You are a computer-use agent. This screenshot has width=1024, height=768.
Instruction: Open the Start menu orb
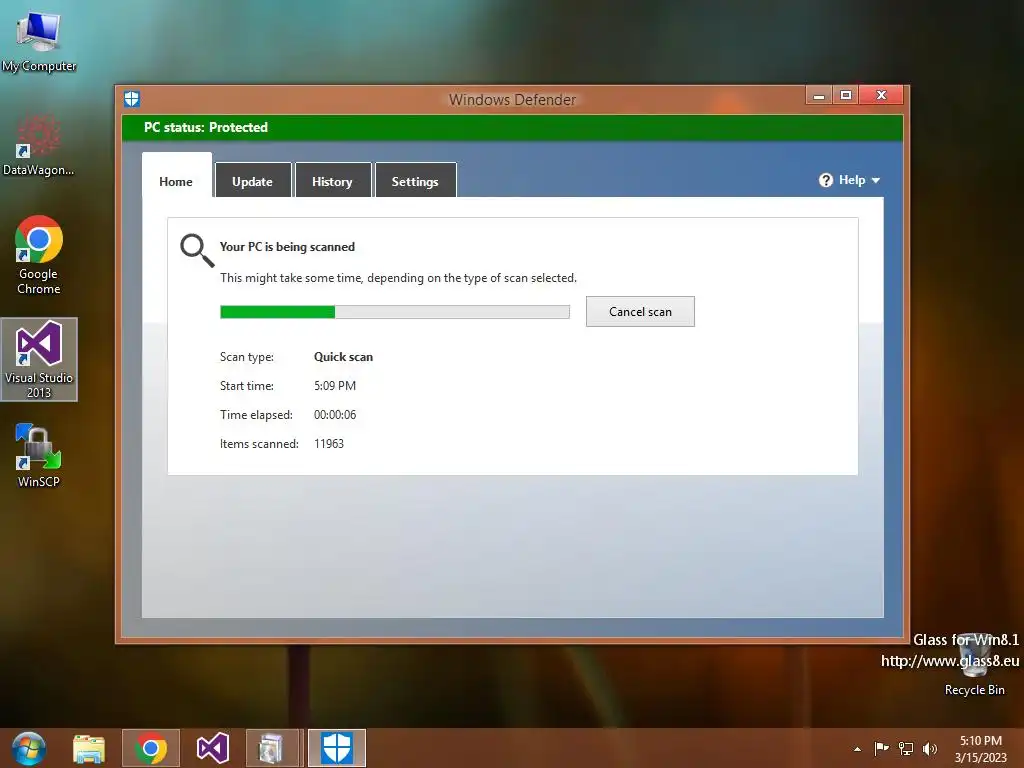click(x=28, y=748)
